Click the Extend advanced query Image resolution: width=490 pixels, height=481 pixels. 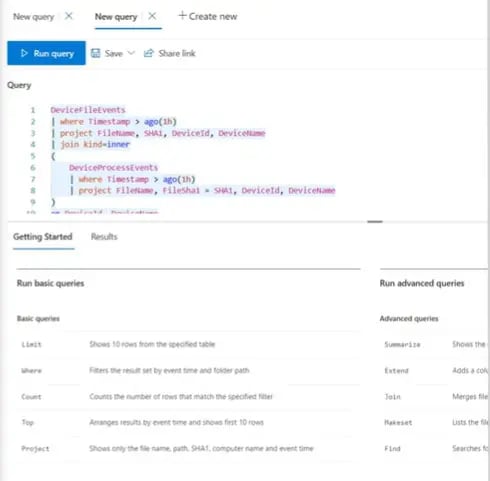coord(396,370)
